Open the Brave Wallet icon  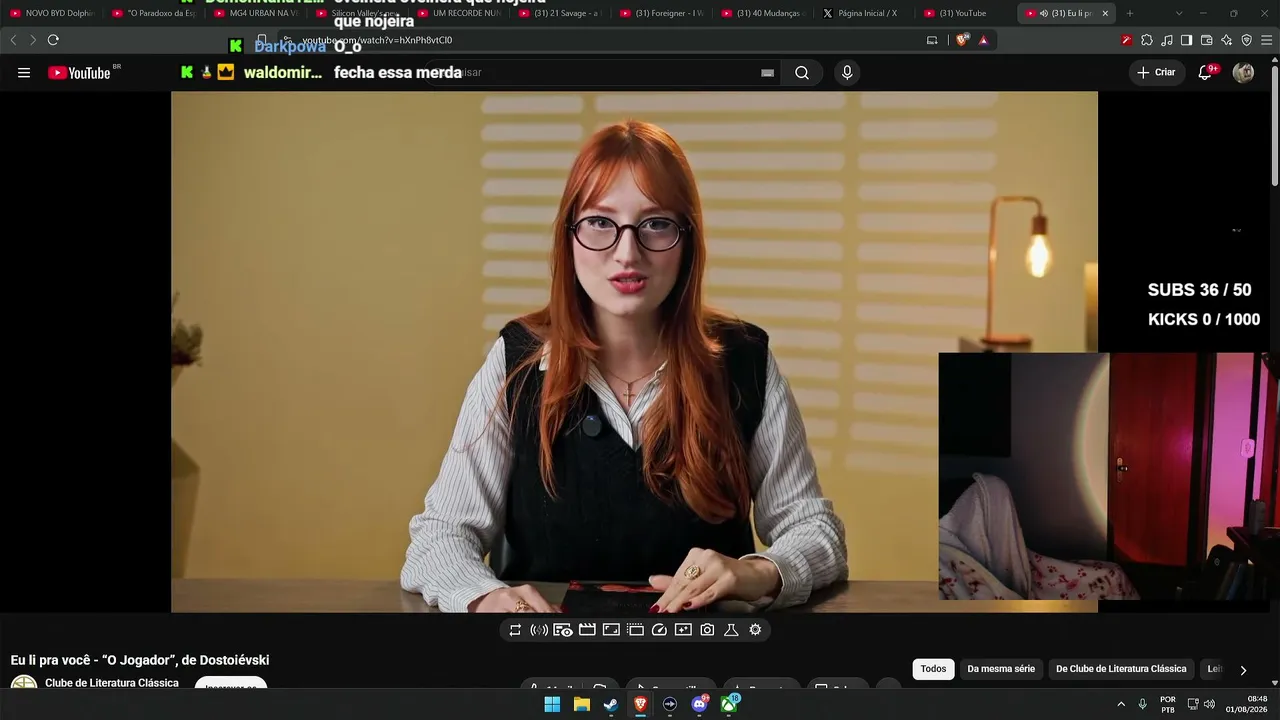pos(1206,40)
